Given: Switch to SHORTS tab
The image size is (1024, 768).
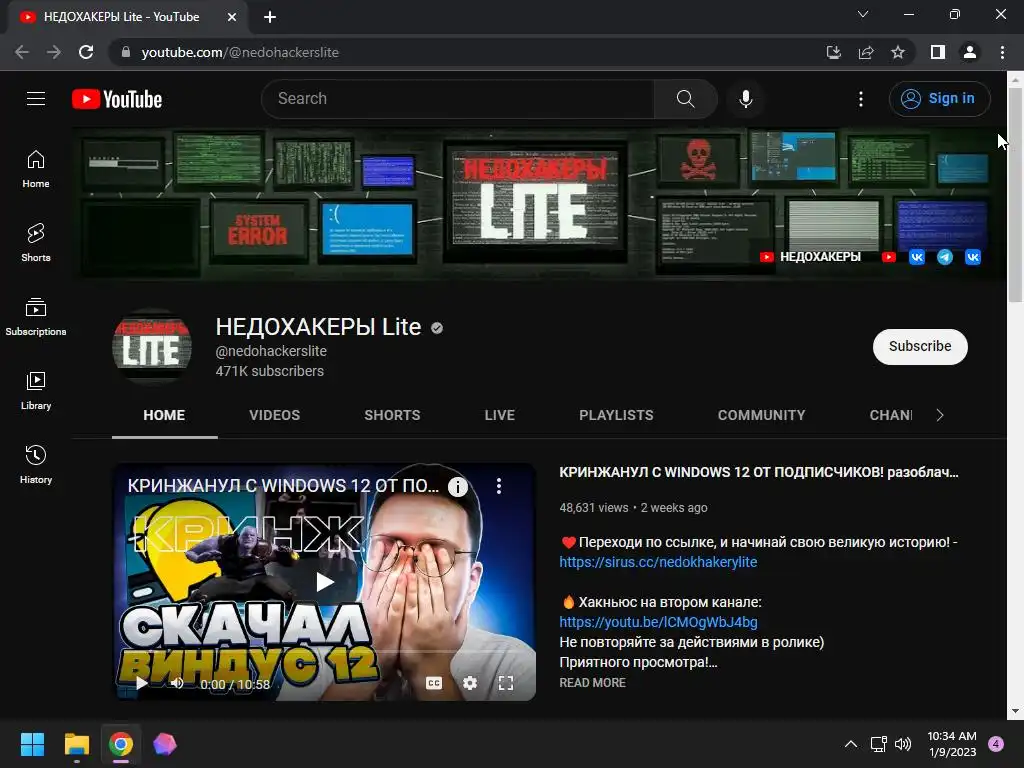Looking at the screenshot, I should (x=392, y=415).
